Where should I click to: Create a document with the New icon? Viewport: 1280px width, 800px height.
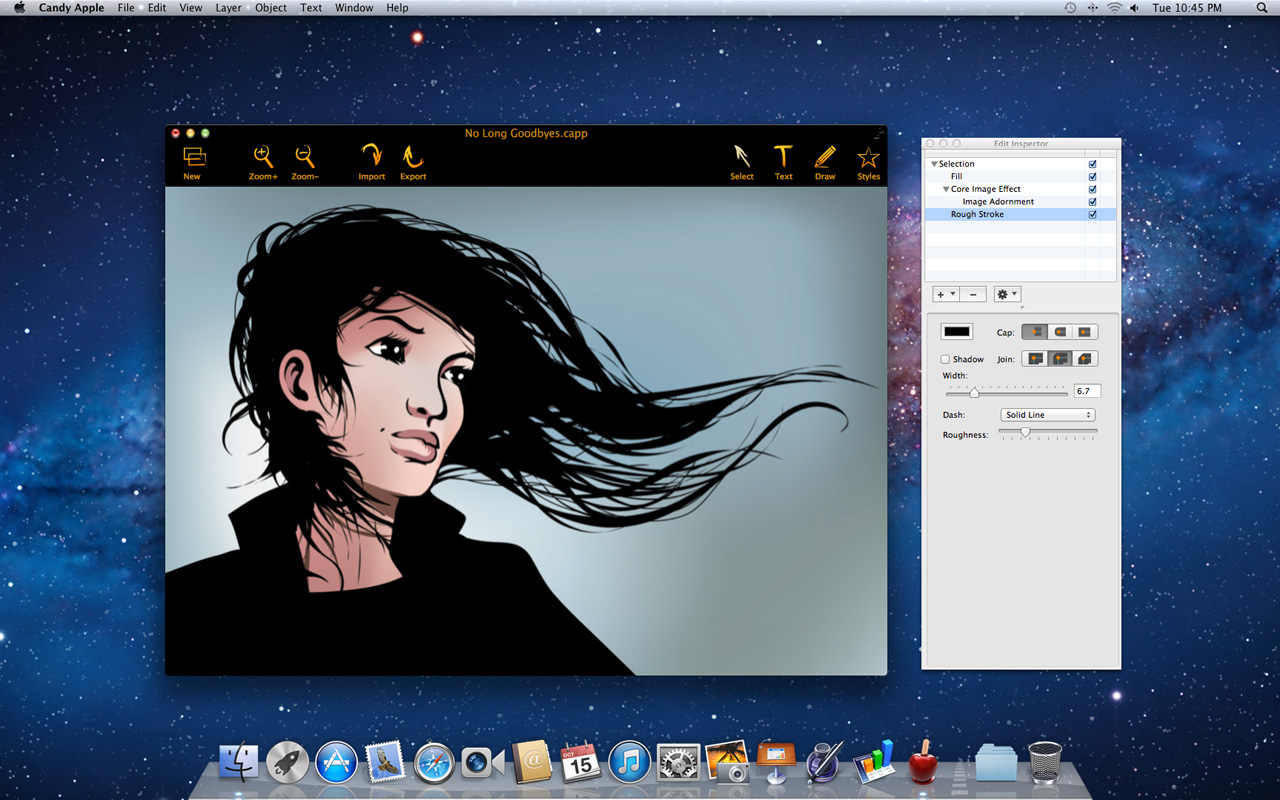(192, 160)
